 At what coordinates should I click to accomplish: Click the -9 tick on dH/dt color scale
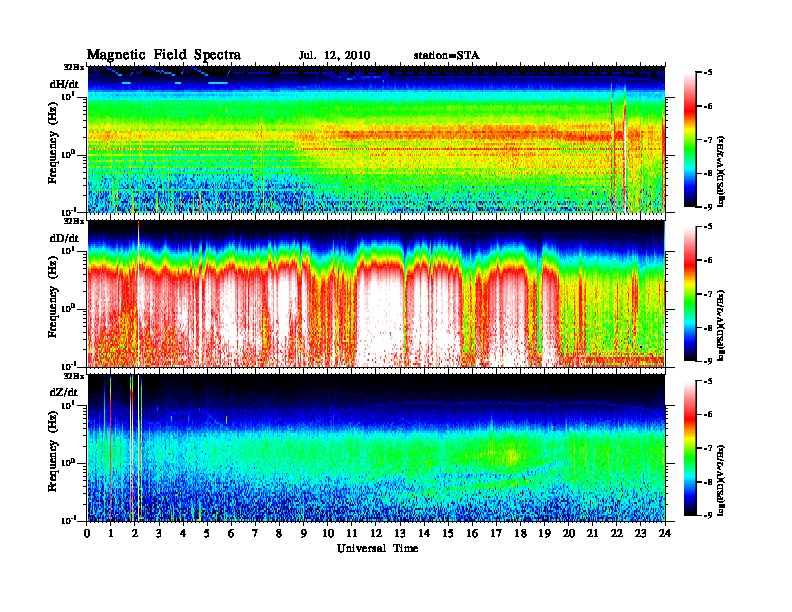pyautogui.click(x=706, y=207)
